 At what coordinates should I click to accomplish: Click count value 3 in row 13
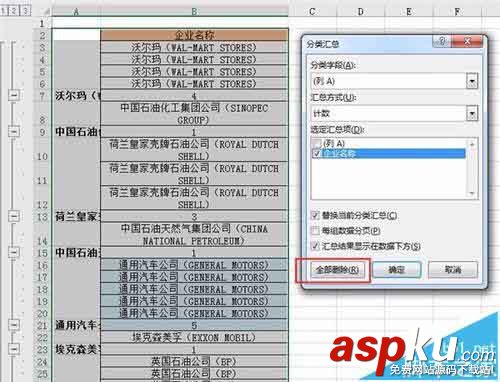point(194,217)
